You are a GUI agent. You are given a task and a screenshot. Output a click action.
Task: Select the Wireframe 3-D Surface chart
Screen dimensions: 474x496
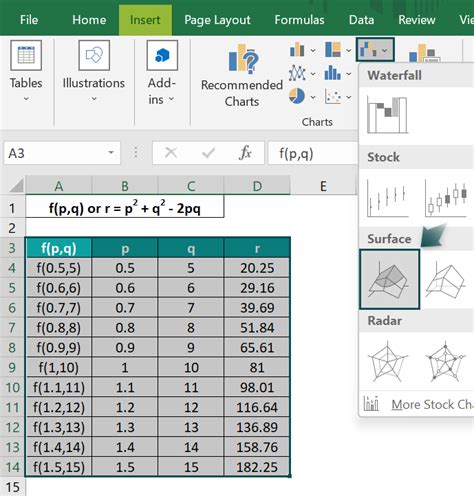446,280
